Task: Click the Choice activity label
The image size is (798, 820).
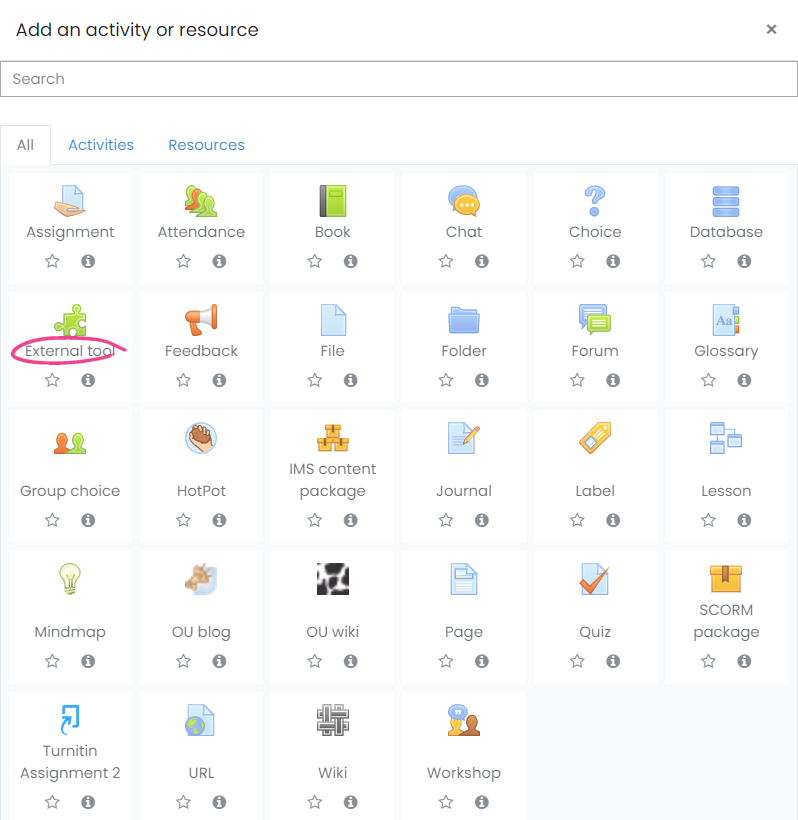Action: tap(595, 232)
